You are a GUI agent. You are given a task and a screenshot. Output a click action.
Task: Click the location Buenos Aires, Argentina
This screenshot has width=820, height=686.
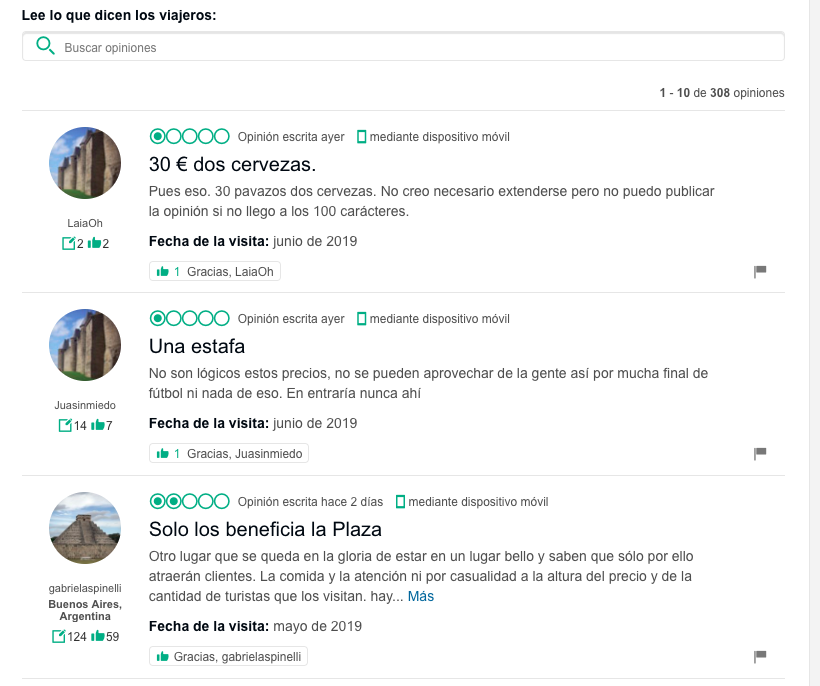click(85, 610)
